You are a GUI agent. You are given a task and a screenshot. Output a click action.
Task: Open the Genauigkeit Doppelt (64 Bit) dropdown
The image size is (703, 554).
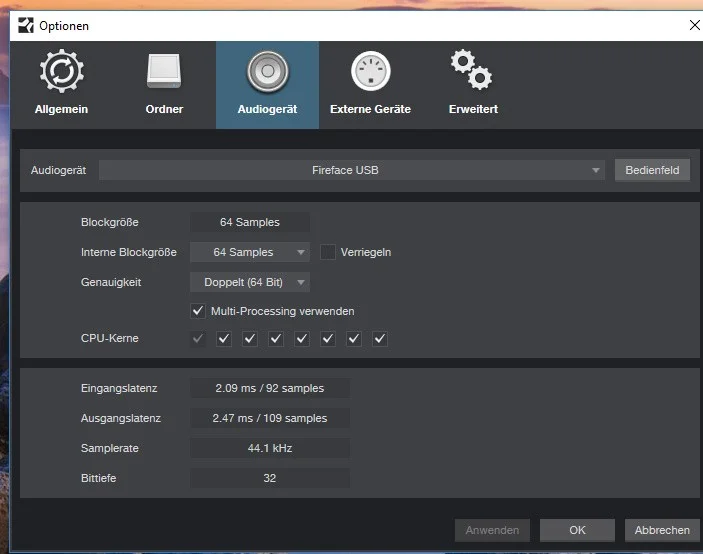pyautogui.click(x=250, y=282)
